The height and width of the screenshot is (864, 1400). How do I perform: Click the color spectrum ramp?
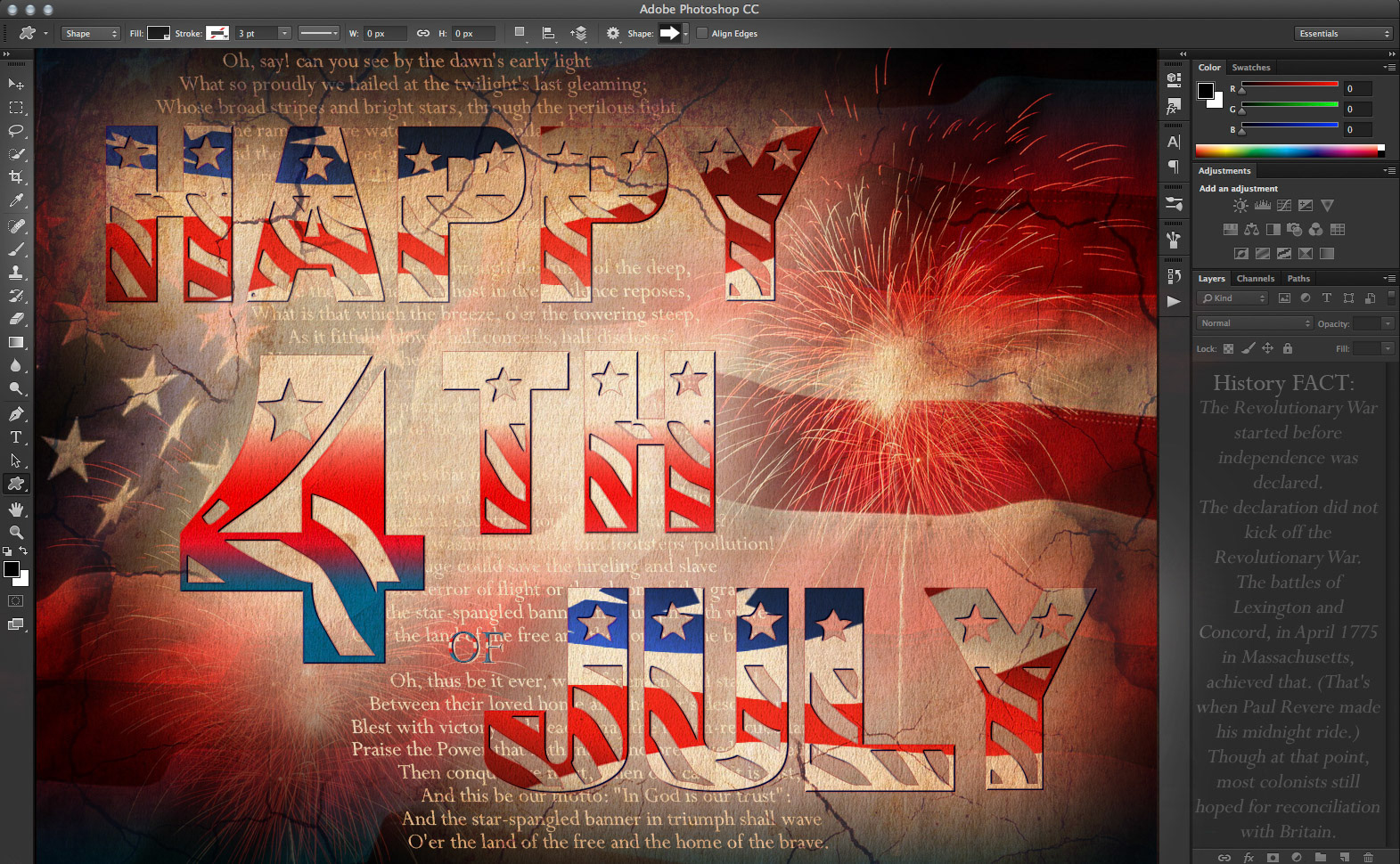pos(1289,151)
